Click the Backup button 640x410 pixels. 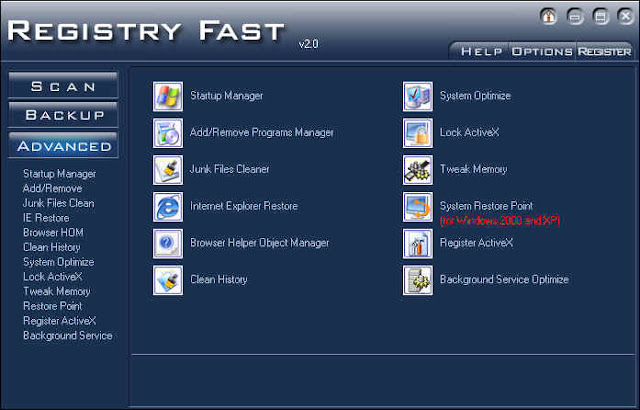tap(63, 115)
